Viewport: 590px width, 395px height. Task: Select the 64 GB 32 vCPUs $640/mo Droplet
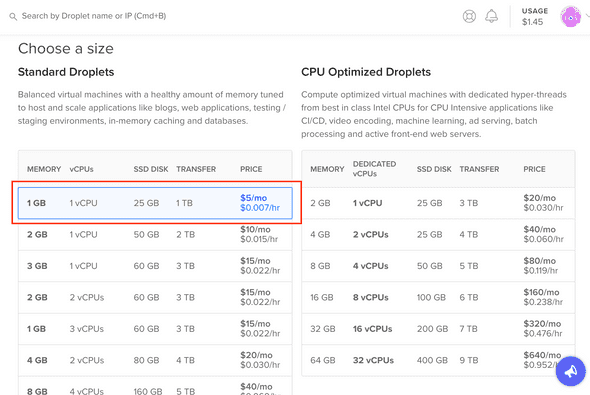438,360
